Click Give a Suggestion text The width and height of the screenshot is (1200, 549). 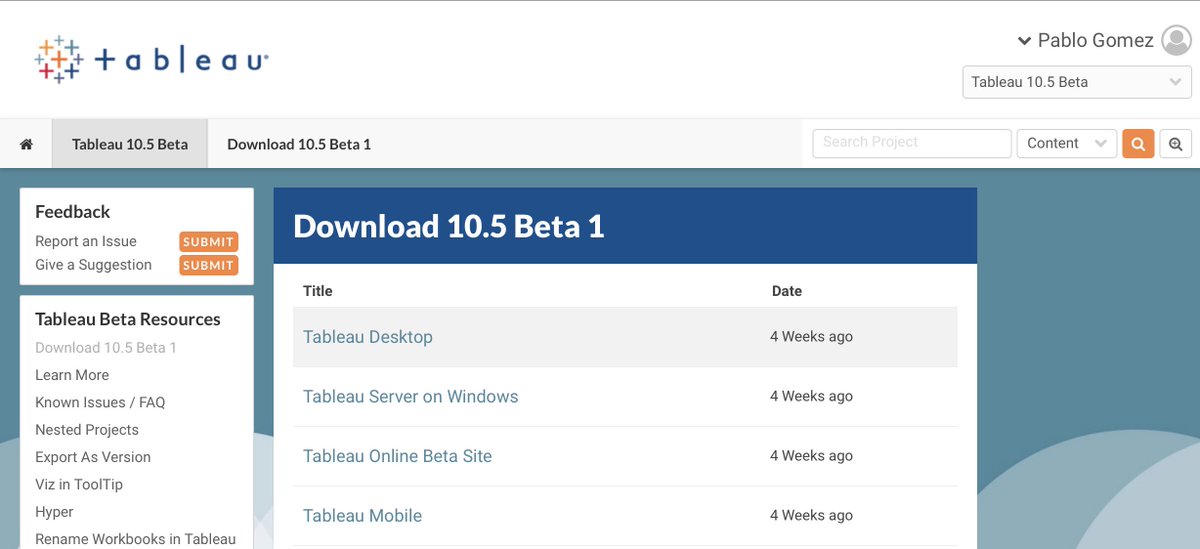tap(93, 265)
